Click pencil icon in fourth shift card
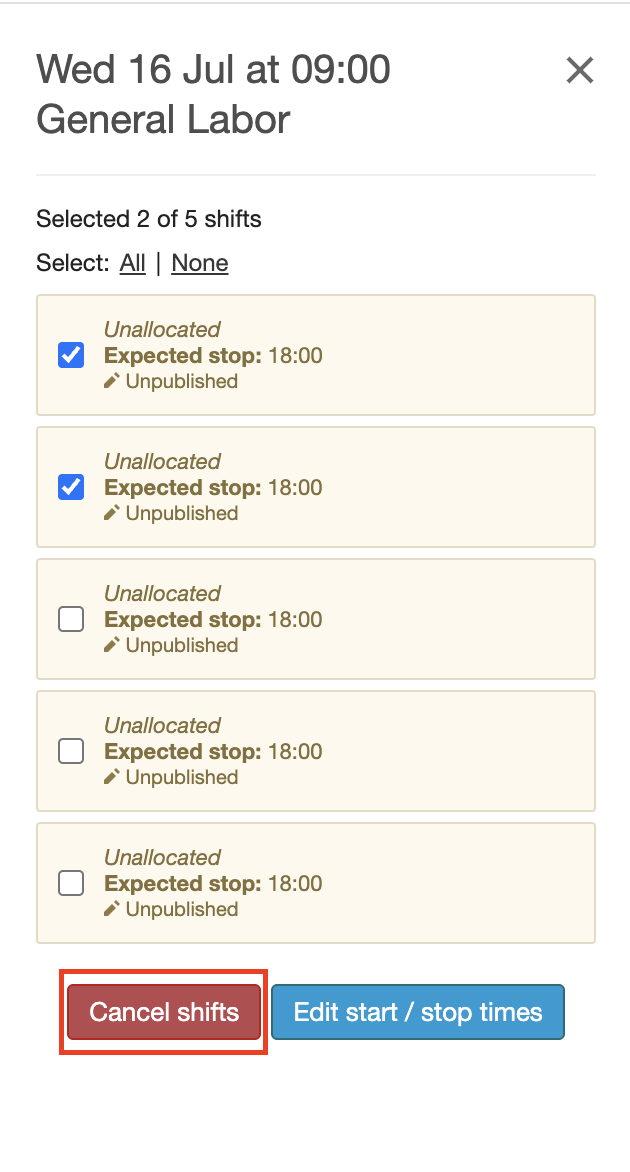 [x=112, y=777]
